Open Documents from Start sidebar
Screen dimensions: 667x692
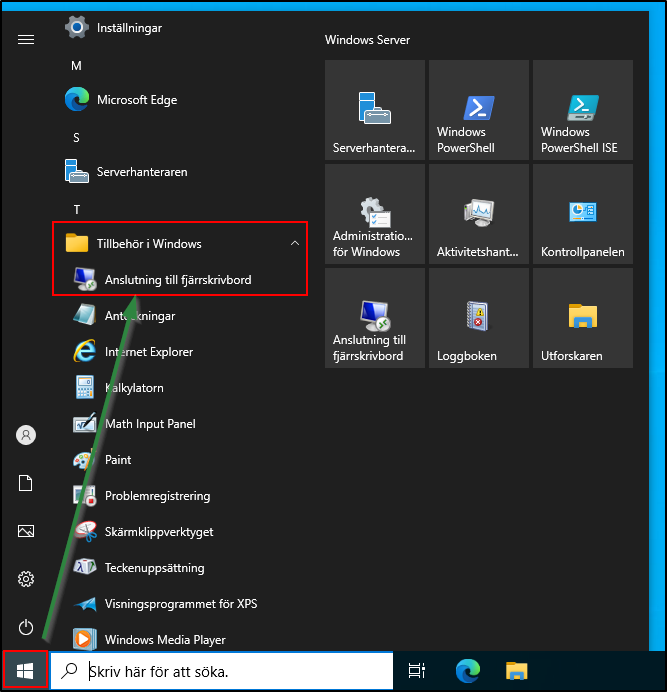26,483
